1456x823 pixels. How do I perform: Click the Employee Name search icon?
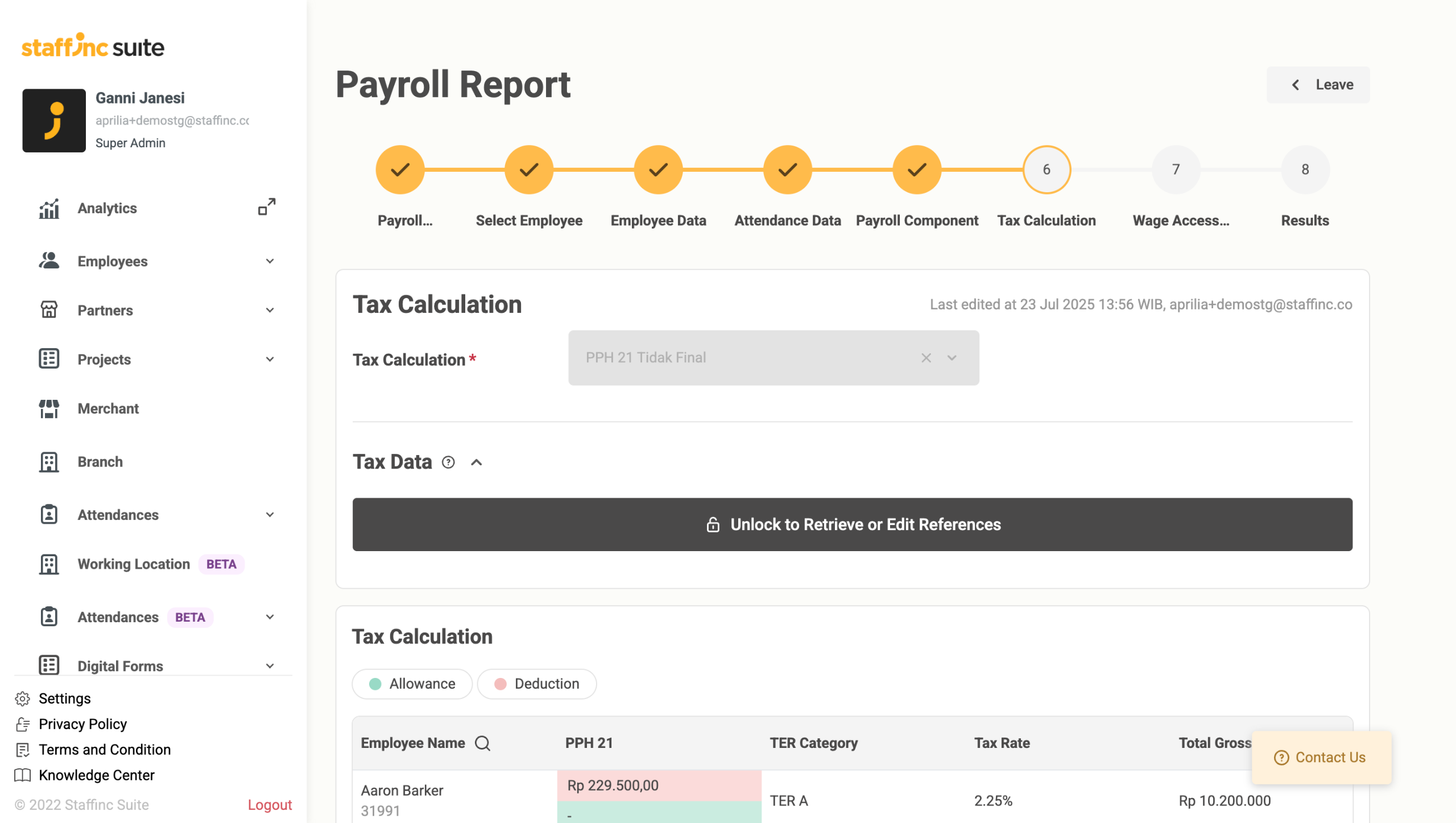click(483, 743)
